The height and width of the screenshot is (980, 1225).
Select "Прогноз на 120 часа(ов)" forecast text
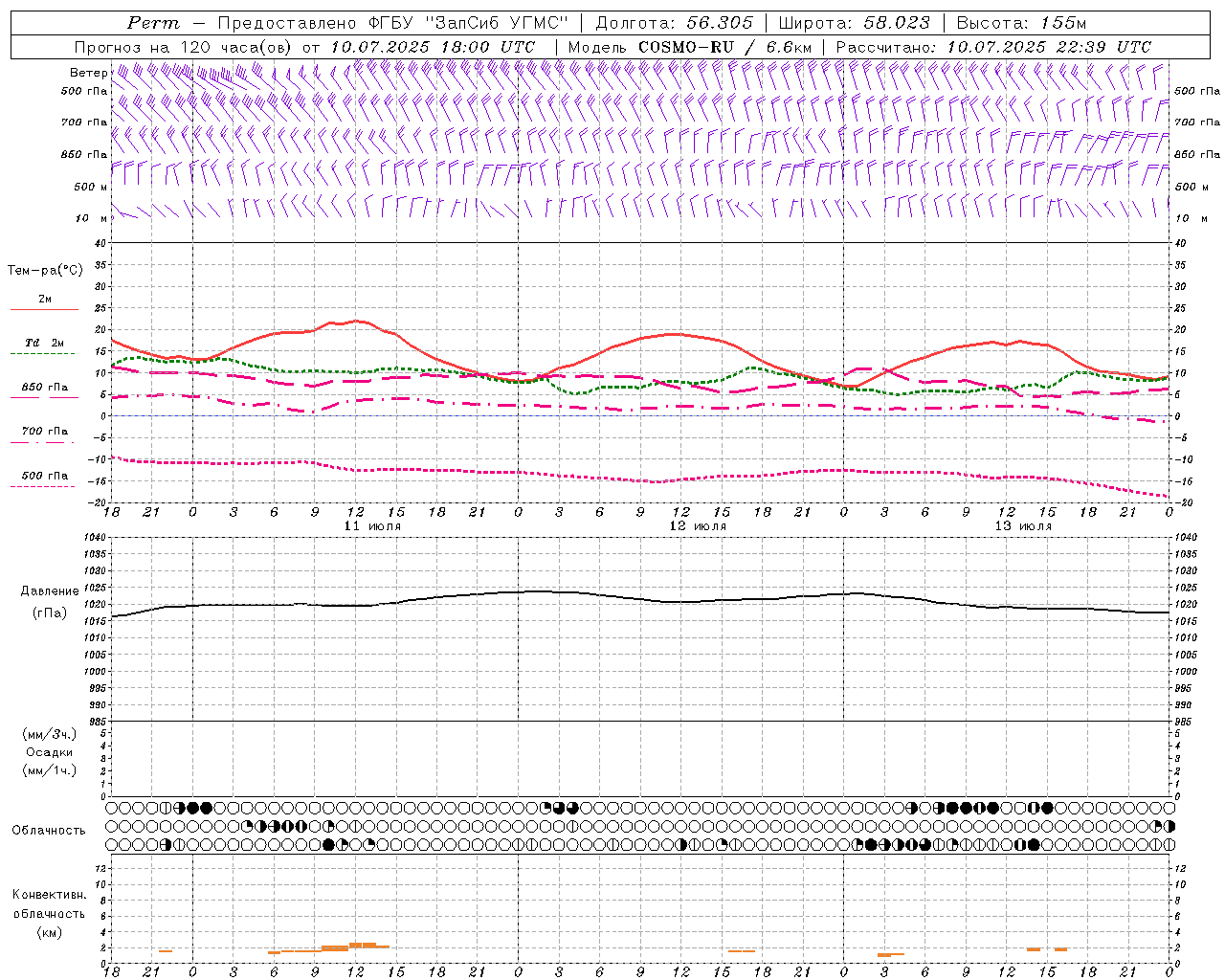pyautogui.click(x=185, y=47)
